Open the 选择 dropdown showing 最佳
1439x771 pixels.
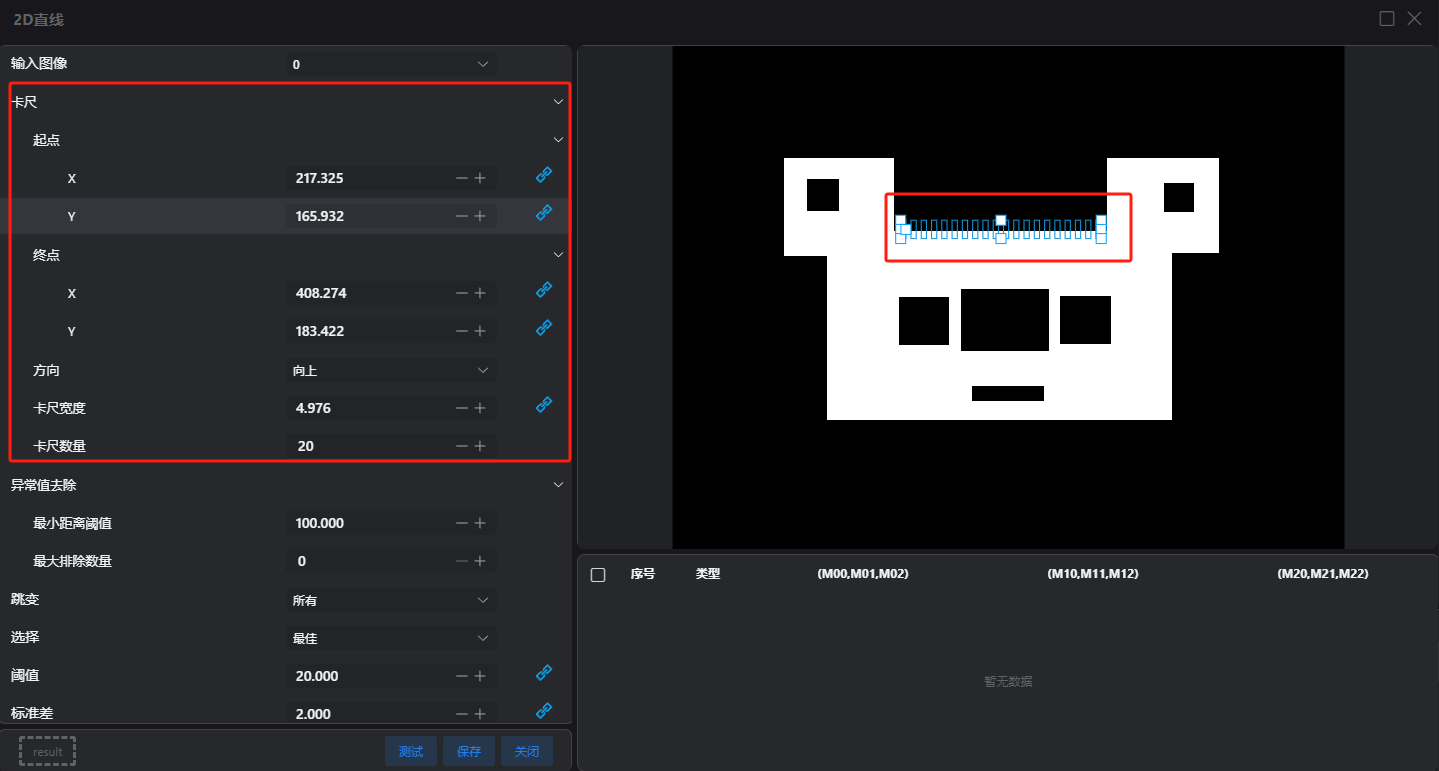point(391,638)
